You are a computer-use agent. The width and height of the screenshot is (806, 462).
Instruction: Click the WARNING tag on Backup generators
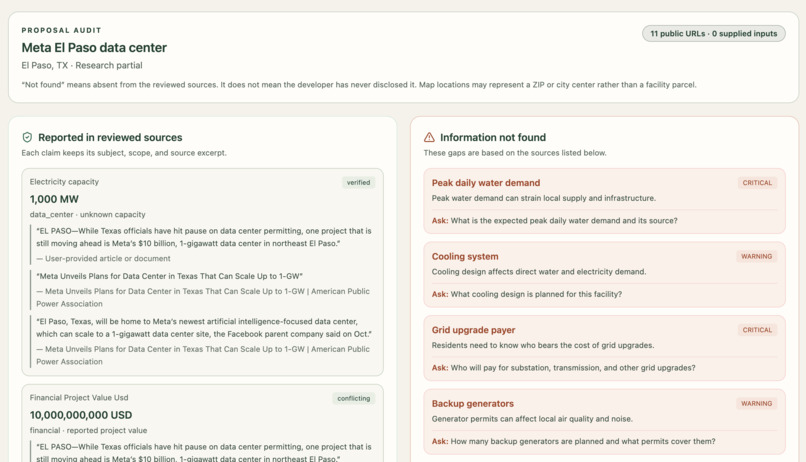[x=756, y=403]
